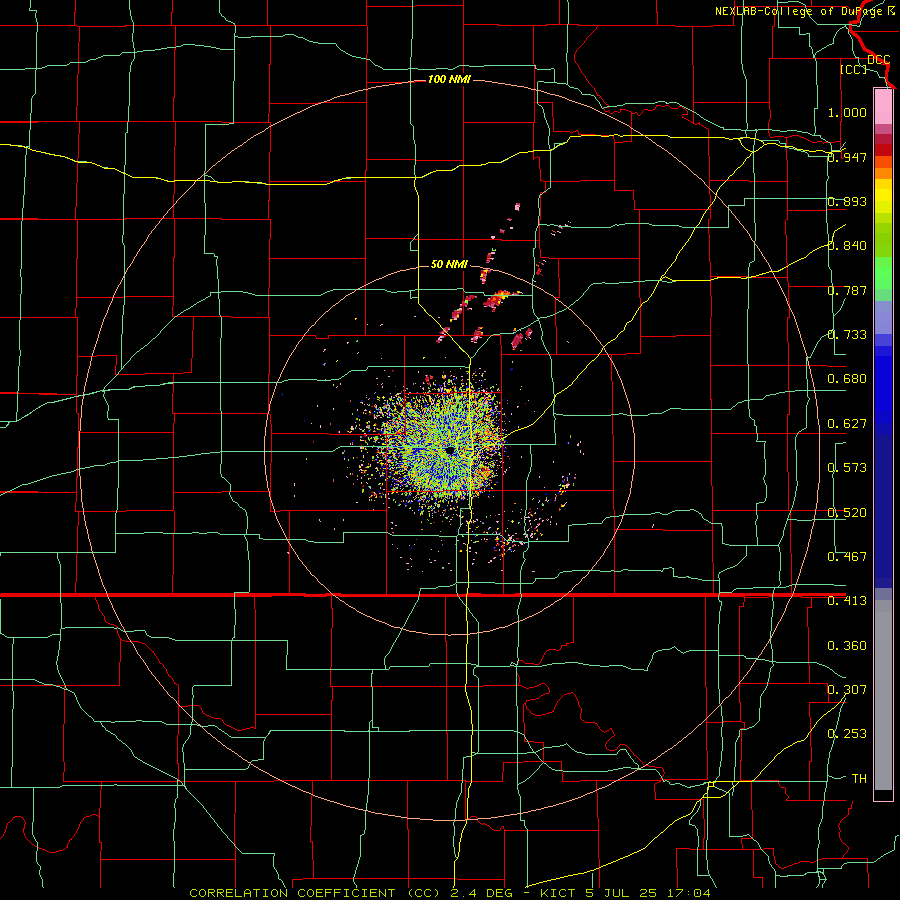This screenshot has height=900, width=900.
Task: Click the [CC] legend unit label
Action: pos(854,69)
